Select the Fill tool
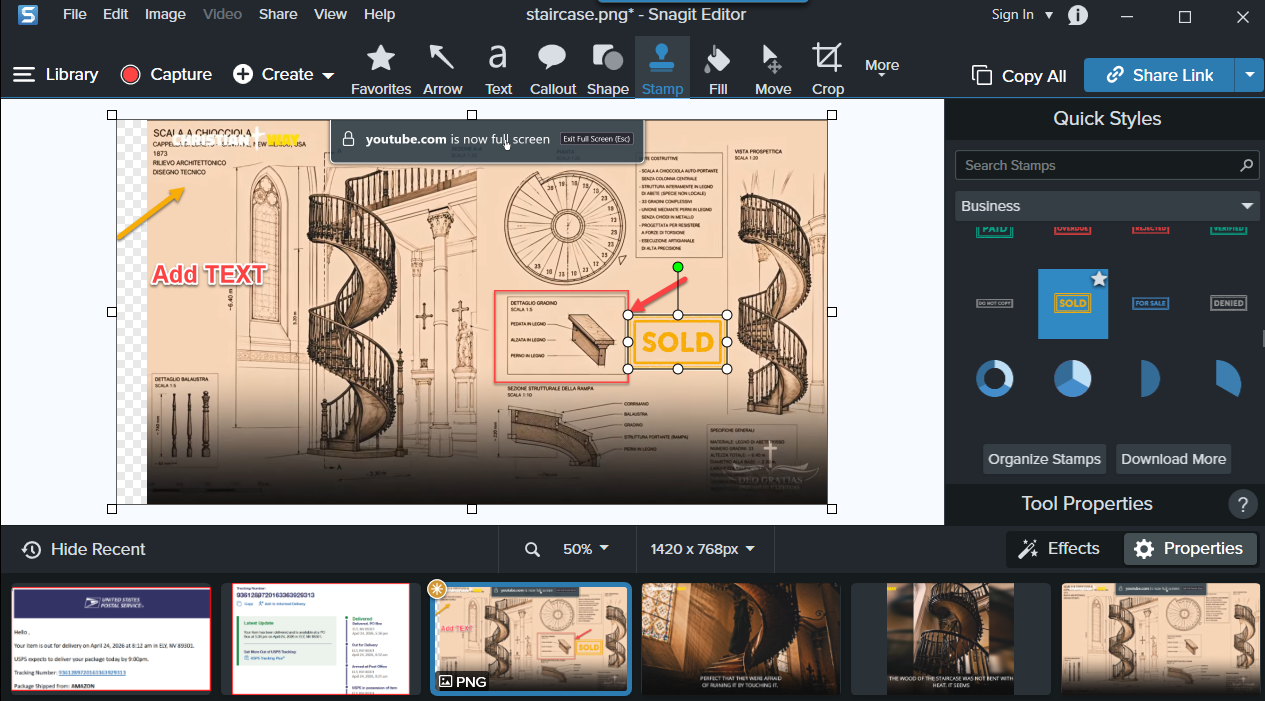Image resolution: width=1265 pixels, height=701 pixels. tap(717, 69)
